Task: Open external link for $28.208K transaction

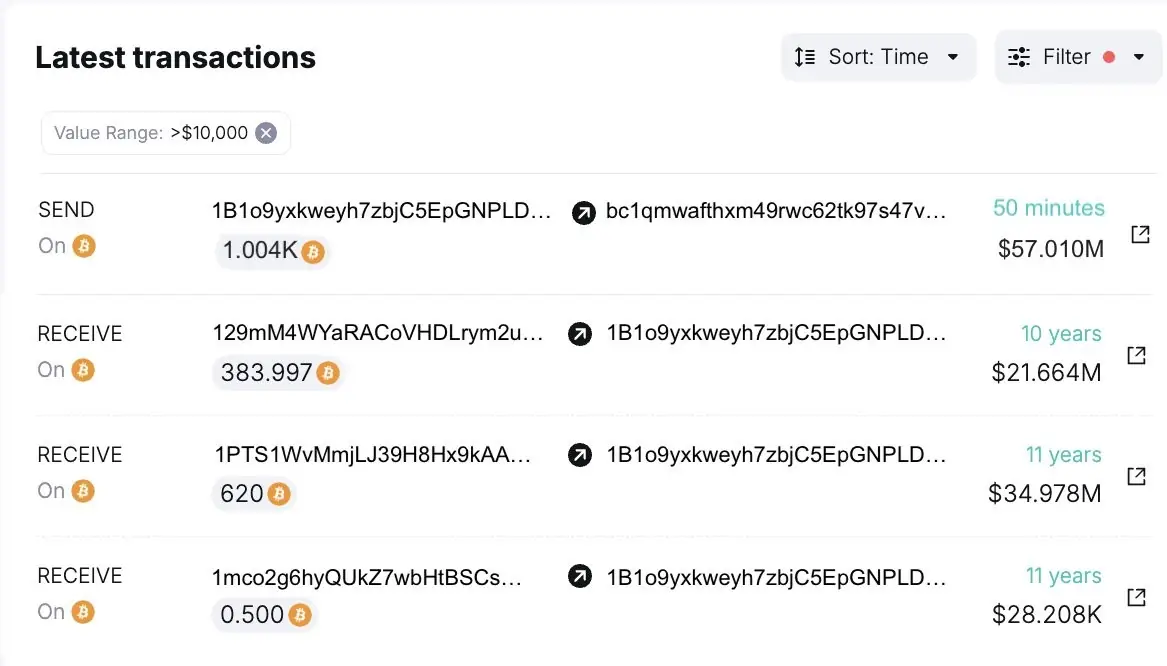Action: (1136, 597)
